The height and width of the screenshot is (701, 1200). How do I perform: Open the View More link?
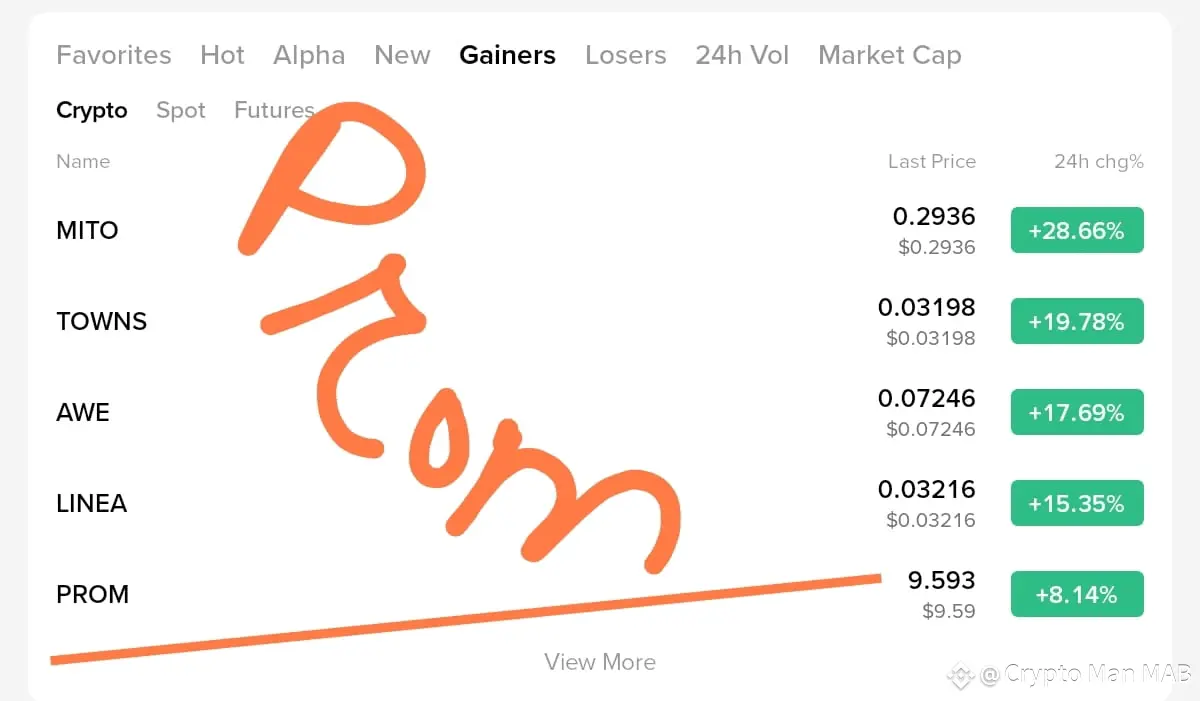click(600, 662)
